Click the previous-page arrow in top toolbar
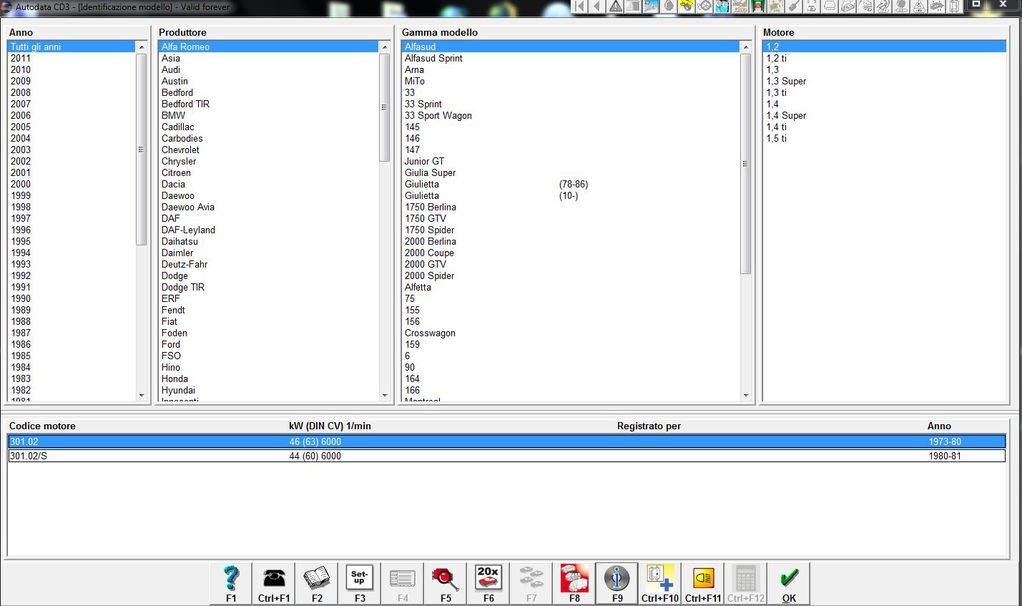 [596, 7]
